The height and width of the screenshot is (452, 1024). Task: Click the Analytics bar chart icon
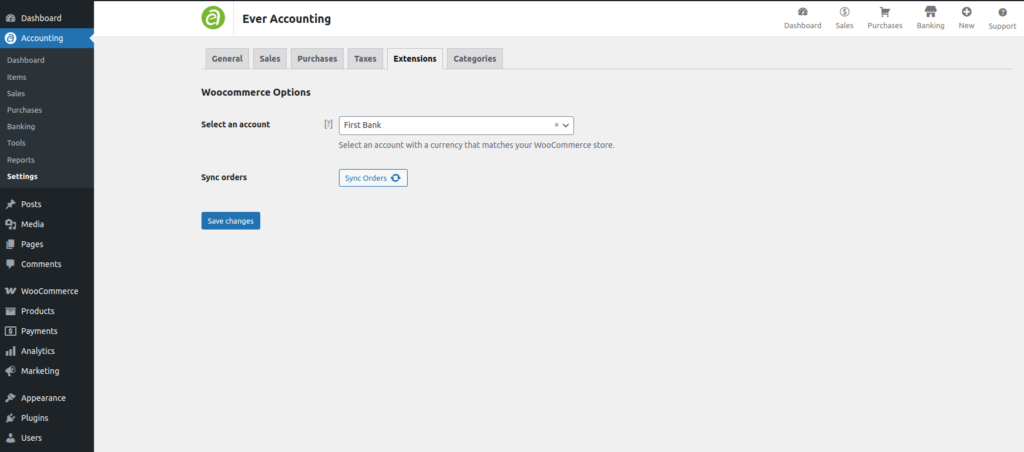click(10, 351)
